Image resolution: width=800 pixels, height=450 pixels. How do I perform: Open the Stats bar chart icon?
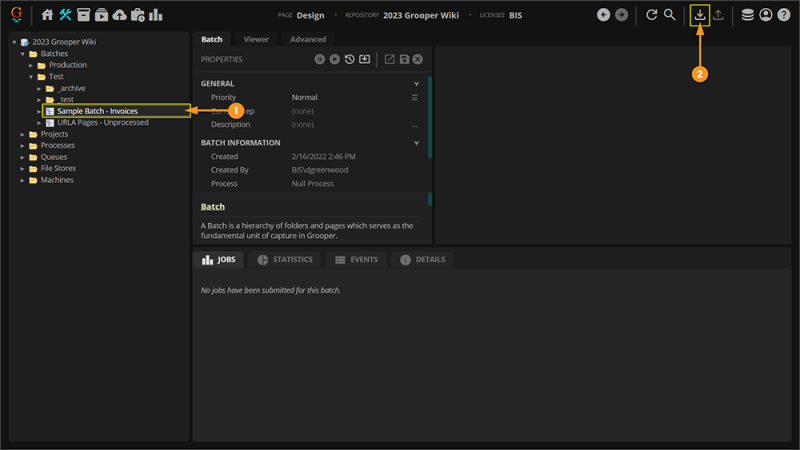pos(156,15)
